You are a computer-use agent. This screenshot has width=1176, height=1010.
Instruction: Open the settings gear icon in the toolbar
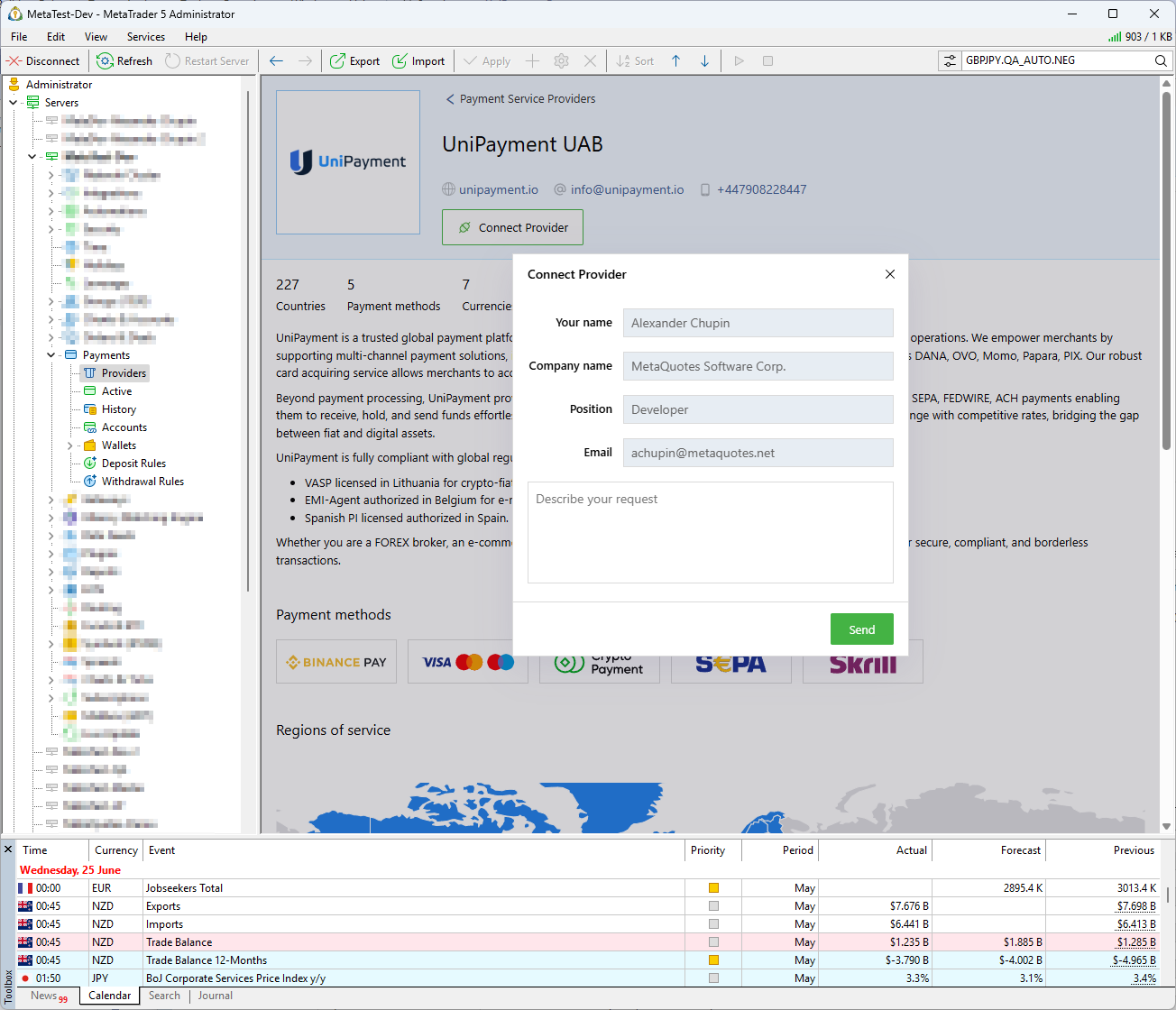click(561, 60)
